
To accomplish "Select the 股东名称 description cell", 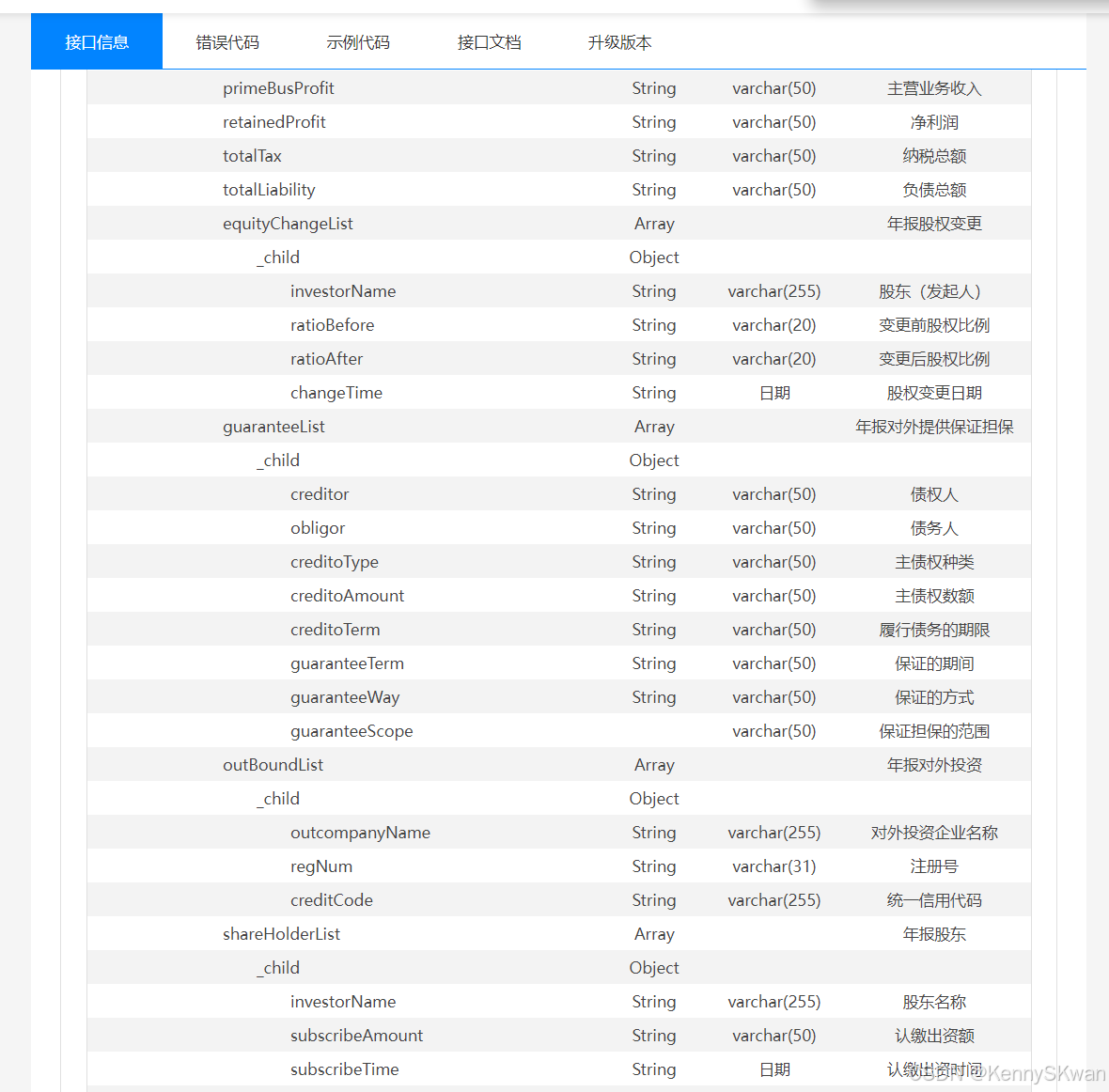I will 933,1002.
